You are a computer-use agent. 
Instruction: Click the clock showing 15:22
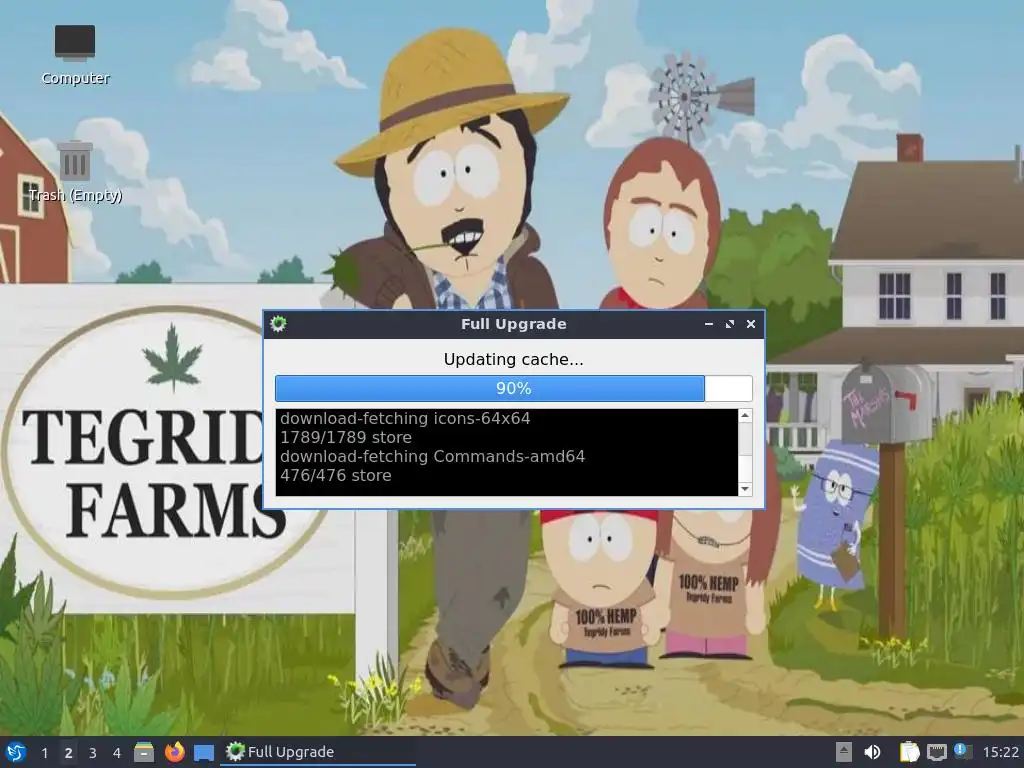(1000, 752)
